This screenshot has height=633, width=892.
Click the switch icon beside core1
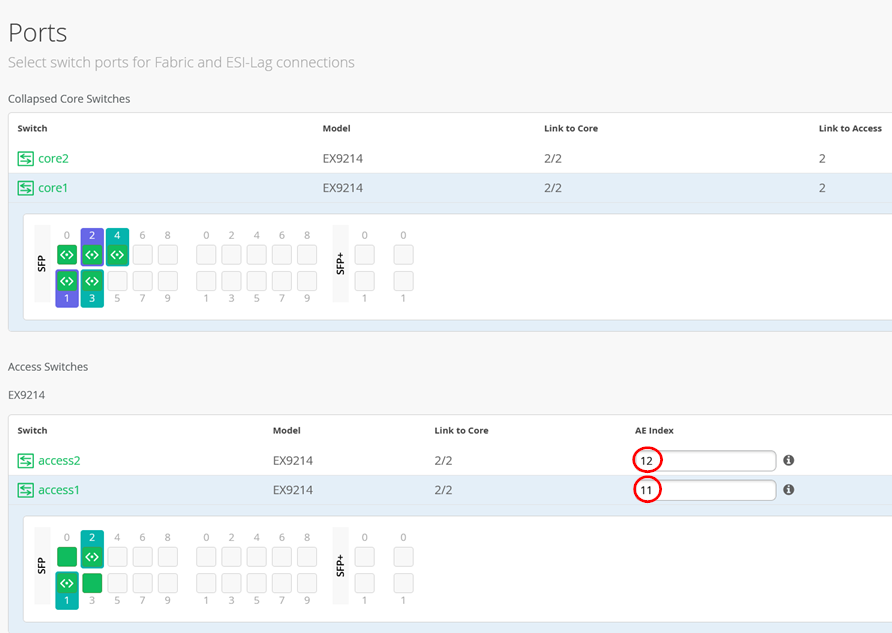pos(26,188)
